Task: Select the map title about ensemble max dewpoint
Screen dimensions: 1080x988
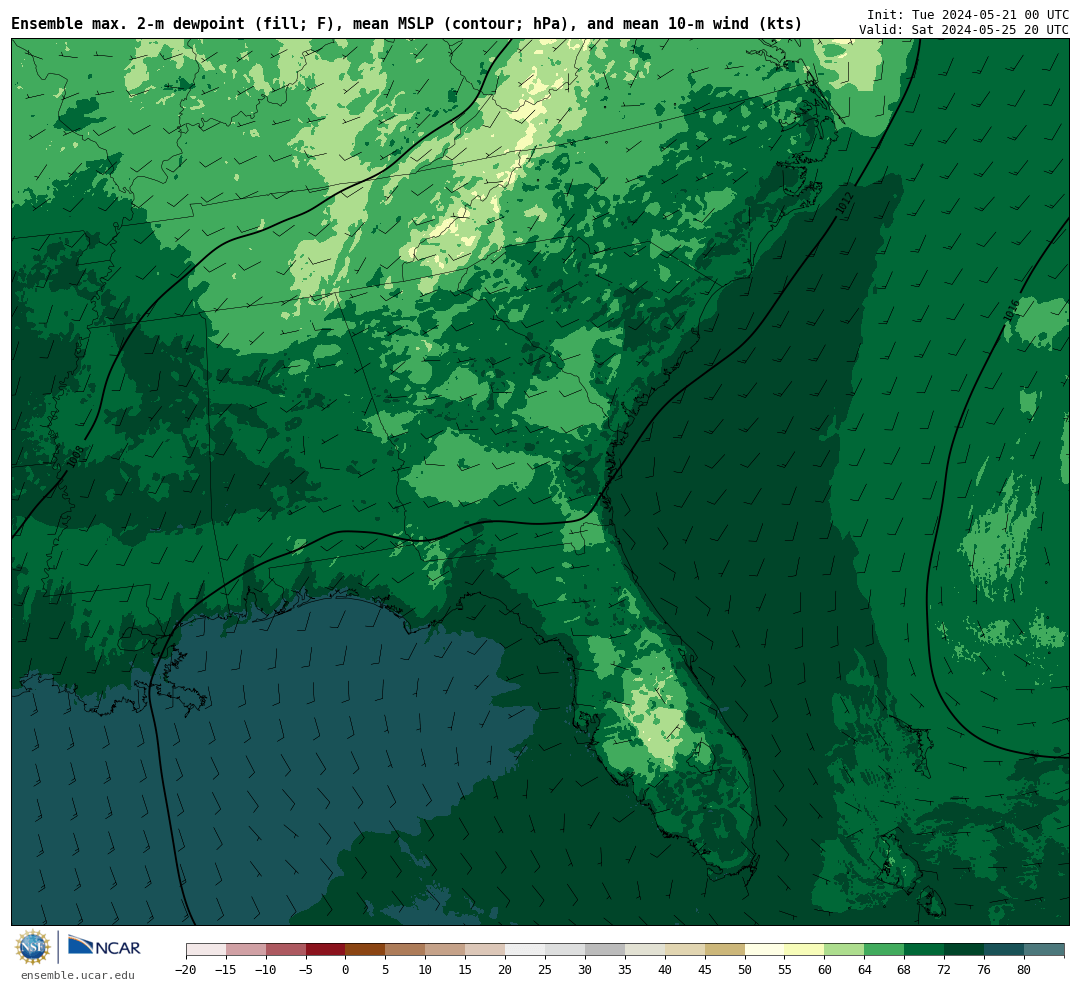Action: pyautogui.click(x=406, y=24)
